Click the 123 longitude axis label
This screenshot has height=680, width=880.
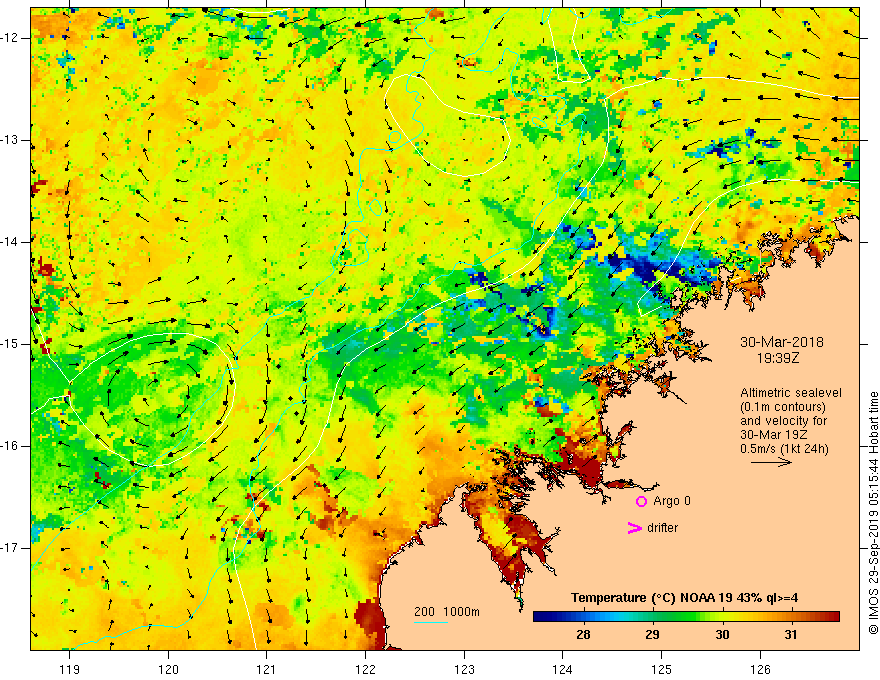tap(464, 669)
